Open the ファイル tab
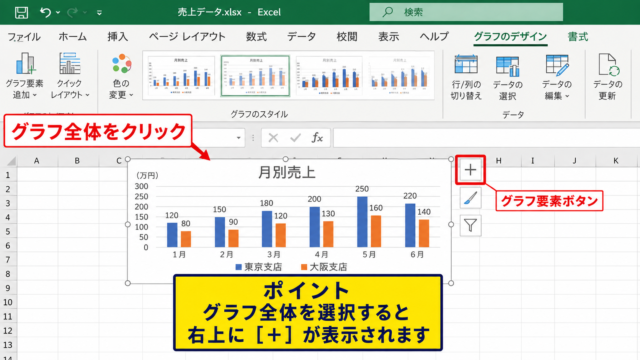The height and width of the screenshot is (360, 640). pyautogui.click(x=24, y=37)
